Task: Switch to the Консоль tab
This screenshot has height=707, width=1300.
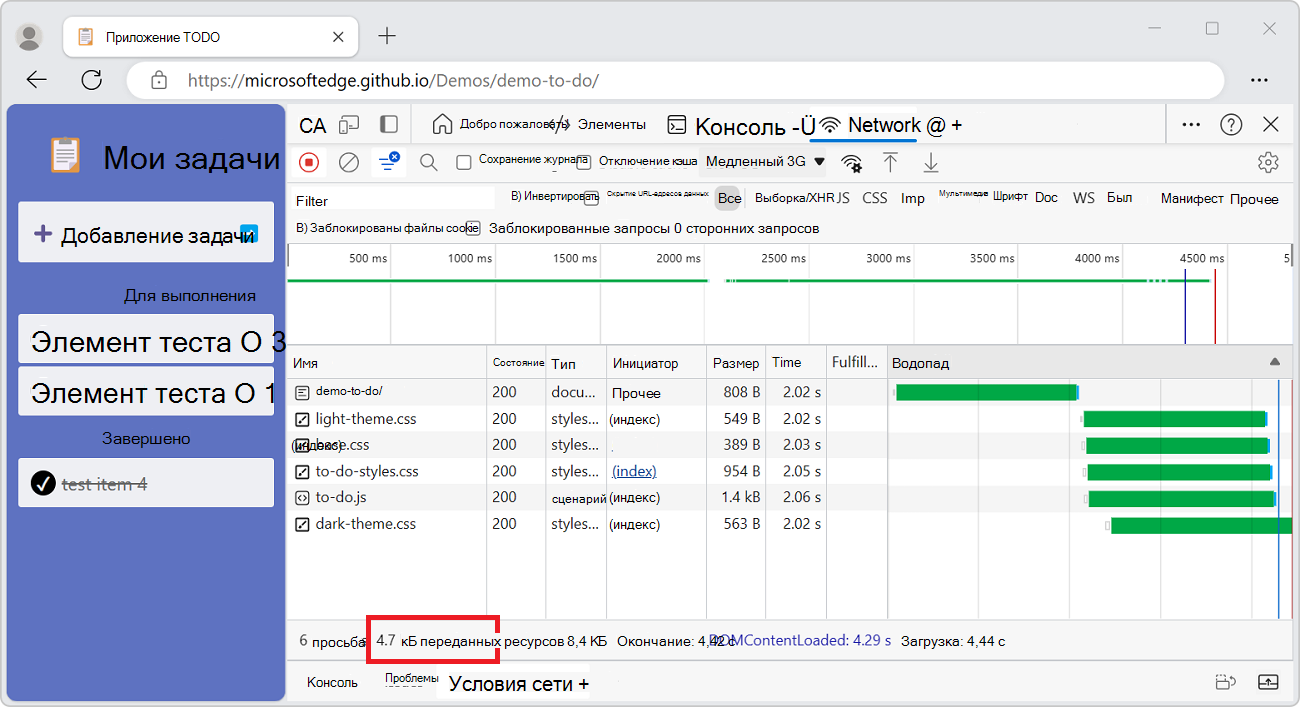Action: tap(740, 126)
